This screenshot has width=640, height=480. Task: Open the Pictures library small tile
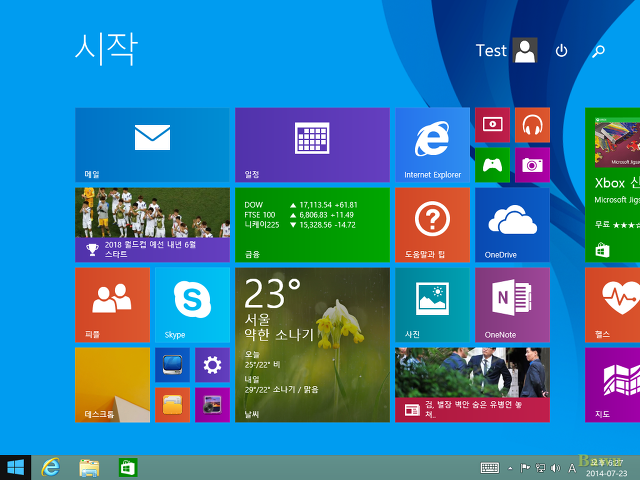point(212,405)
